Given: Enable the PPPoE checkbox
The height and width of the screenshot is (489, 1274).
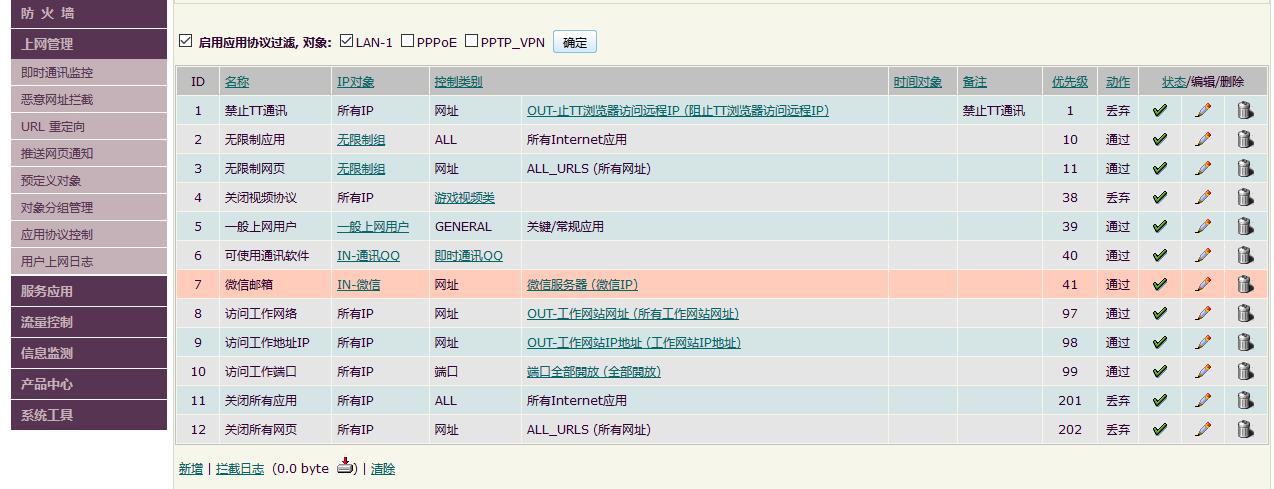Looking at the screenshot, I should coord(408,41).
